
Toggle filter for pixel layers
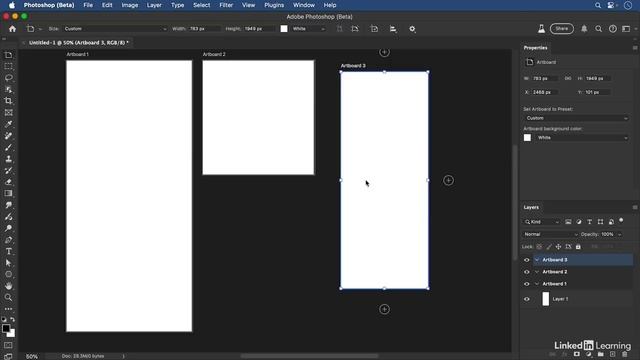568,222
